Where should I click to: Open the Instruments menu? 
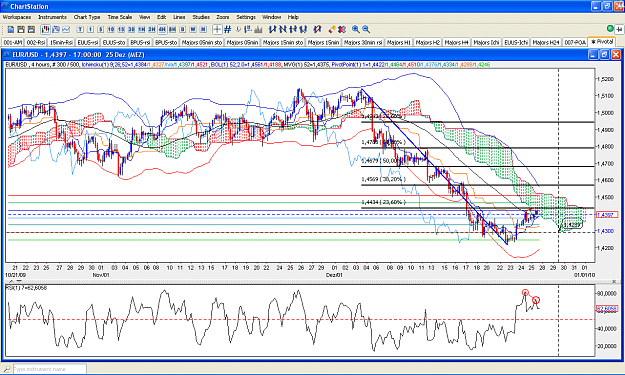(52, 17)
